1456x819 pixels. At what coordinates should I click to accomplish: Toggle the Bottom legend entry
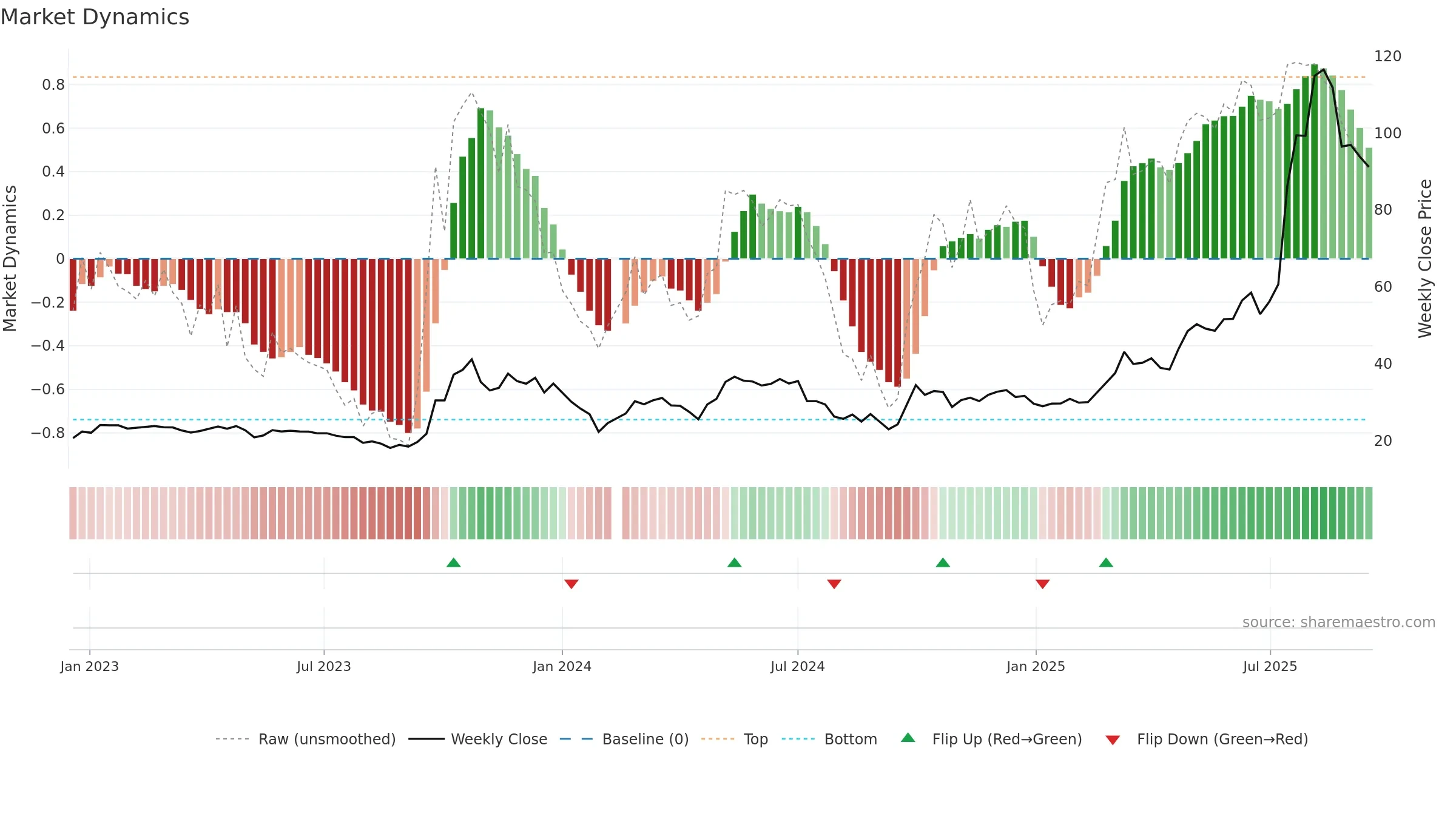point(829,739)
